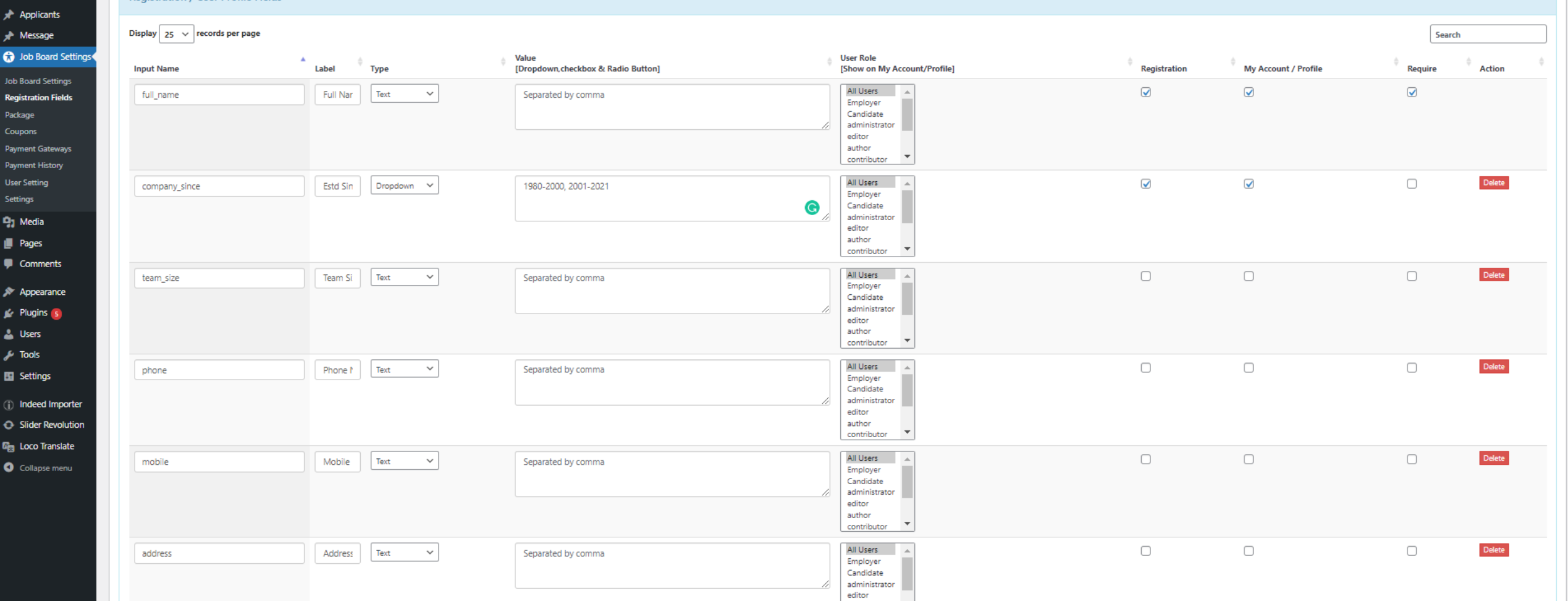Sort by Input Name column arrow
Image resolution: width=1568 pixels, height=601 pixels.
point(303,60)
